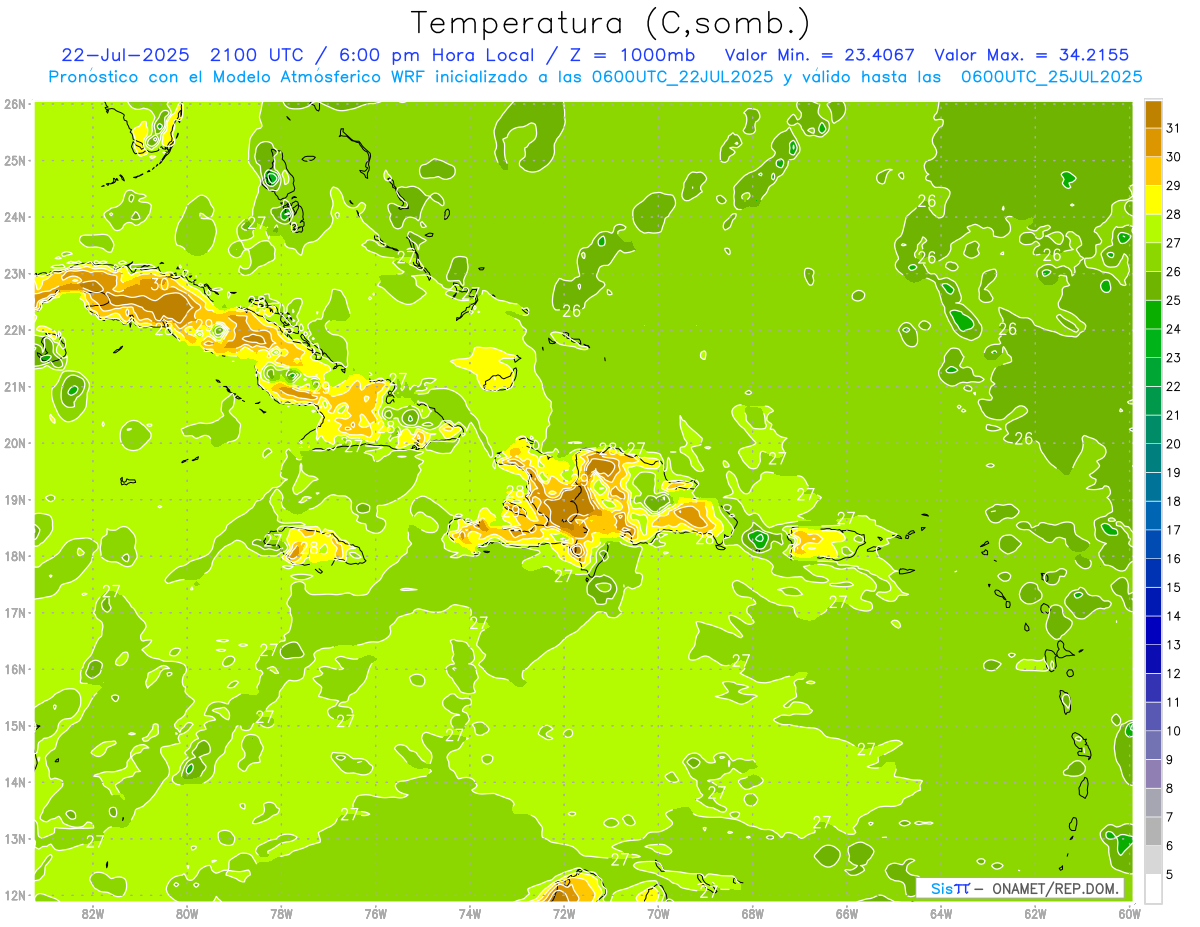Image resolution: width=1200 pixels, height=927 pixels.
Task: Click the '26N' latitude axis label
Action: (14, 104)
